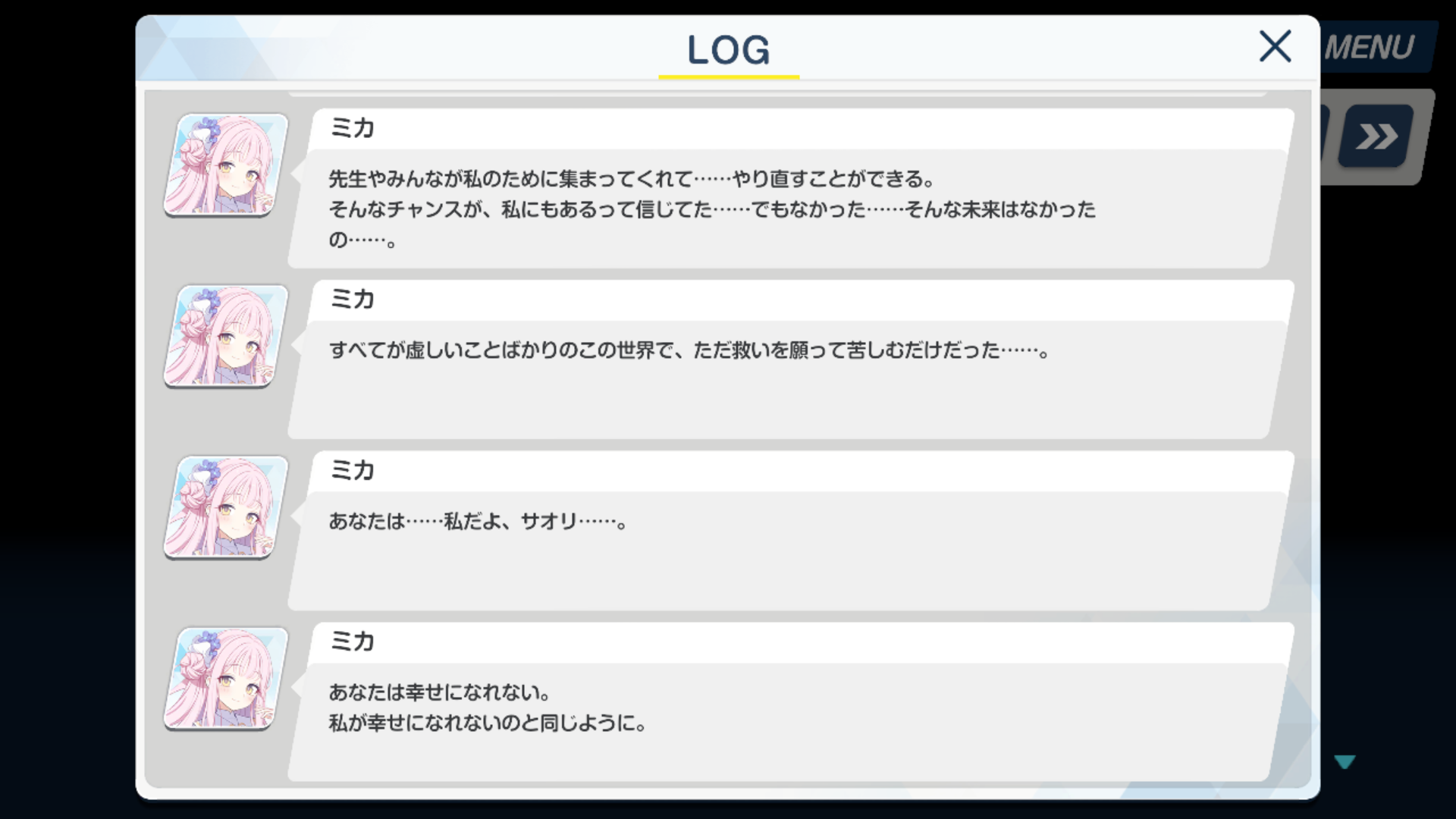The image size is (1456, 819).
Task: Click Mika's portrait on the first log entry
Action: tap(226, 165)
